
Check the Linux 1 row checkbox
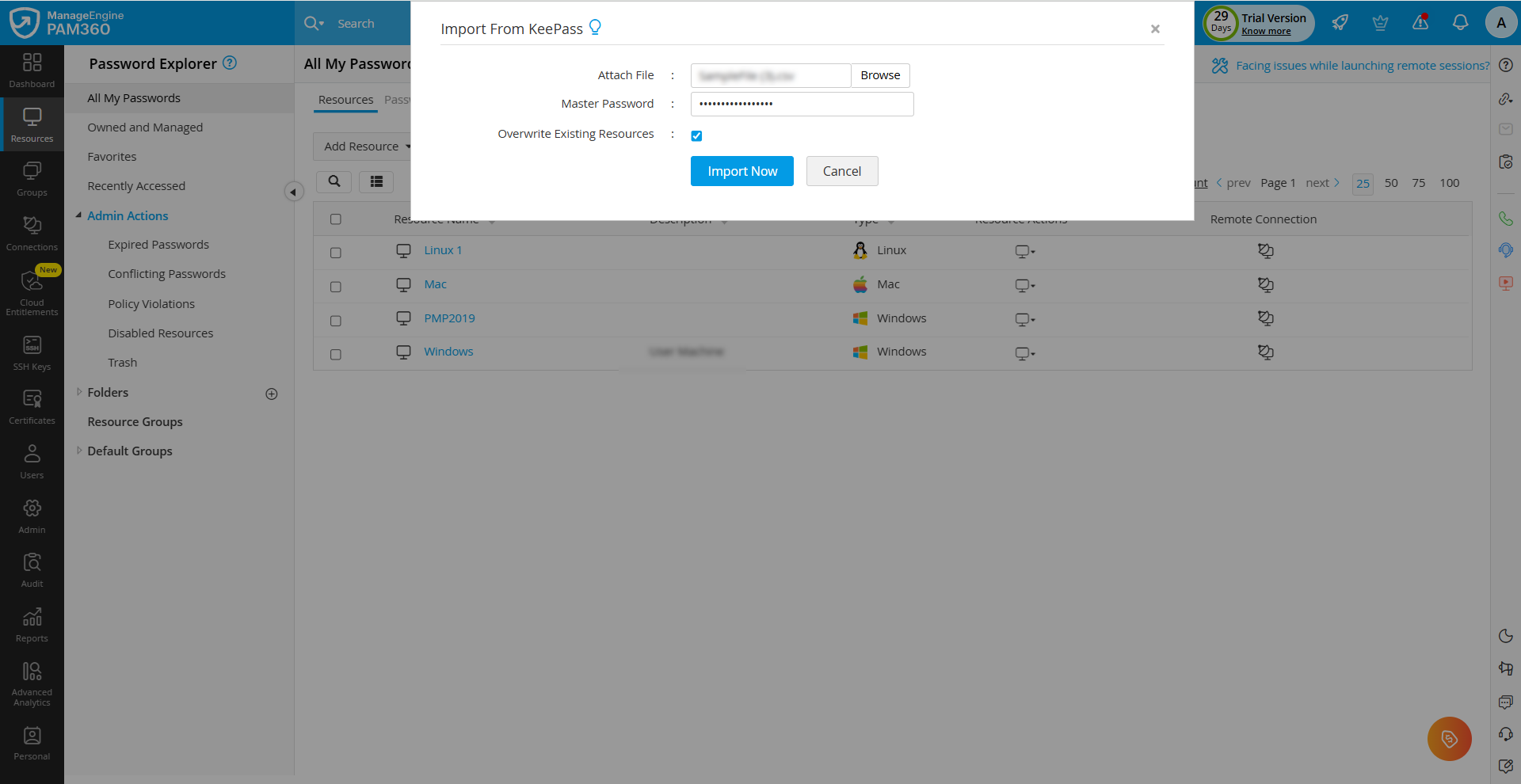coord(336,253)
